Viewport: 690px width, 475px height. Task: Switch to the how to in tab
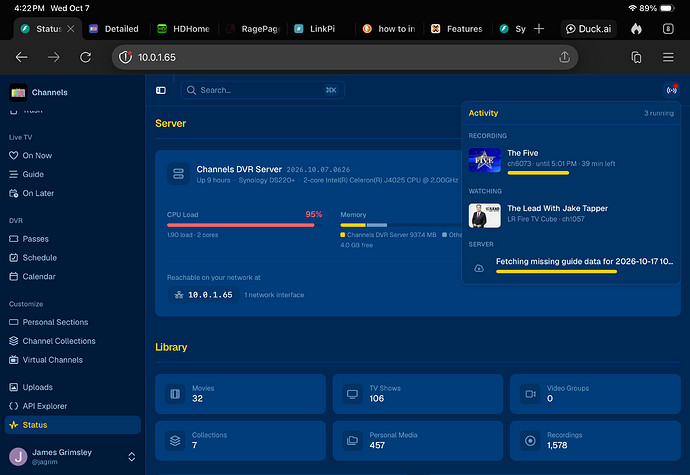pyautogui.click(x=389, y=29)
